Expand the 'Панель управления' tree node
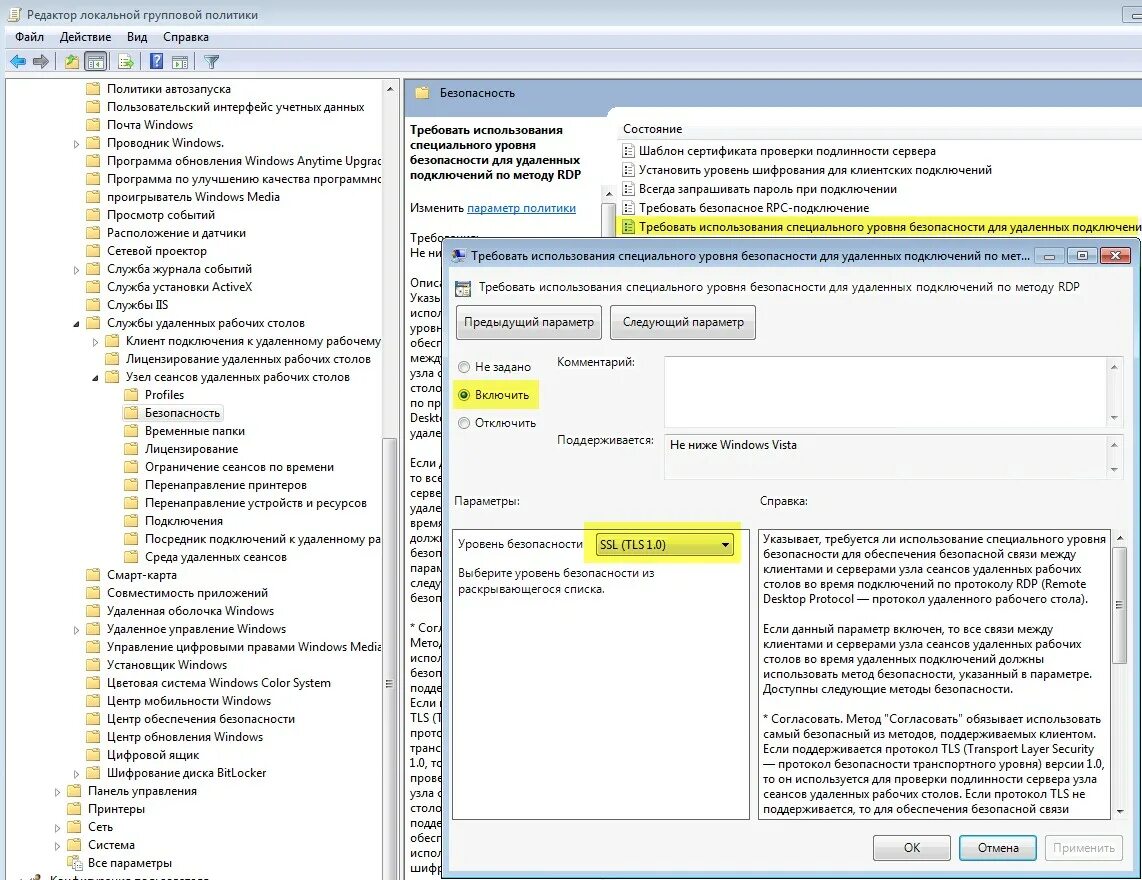This screenshot has width=1142, height=880. click(x=58, y=792)
